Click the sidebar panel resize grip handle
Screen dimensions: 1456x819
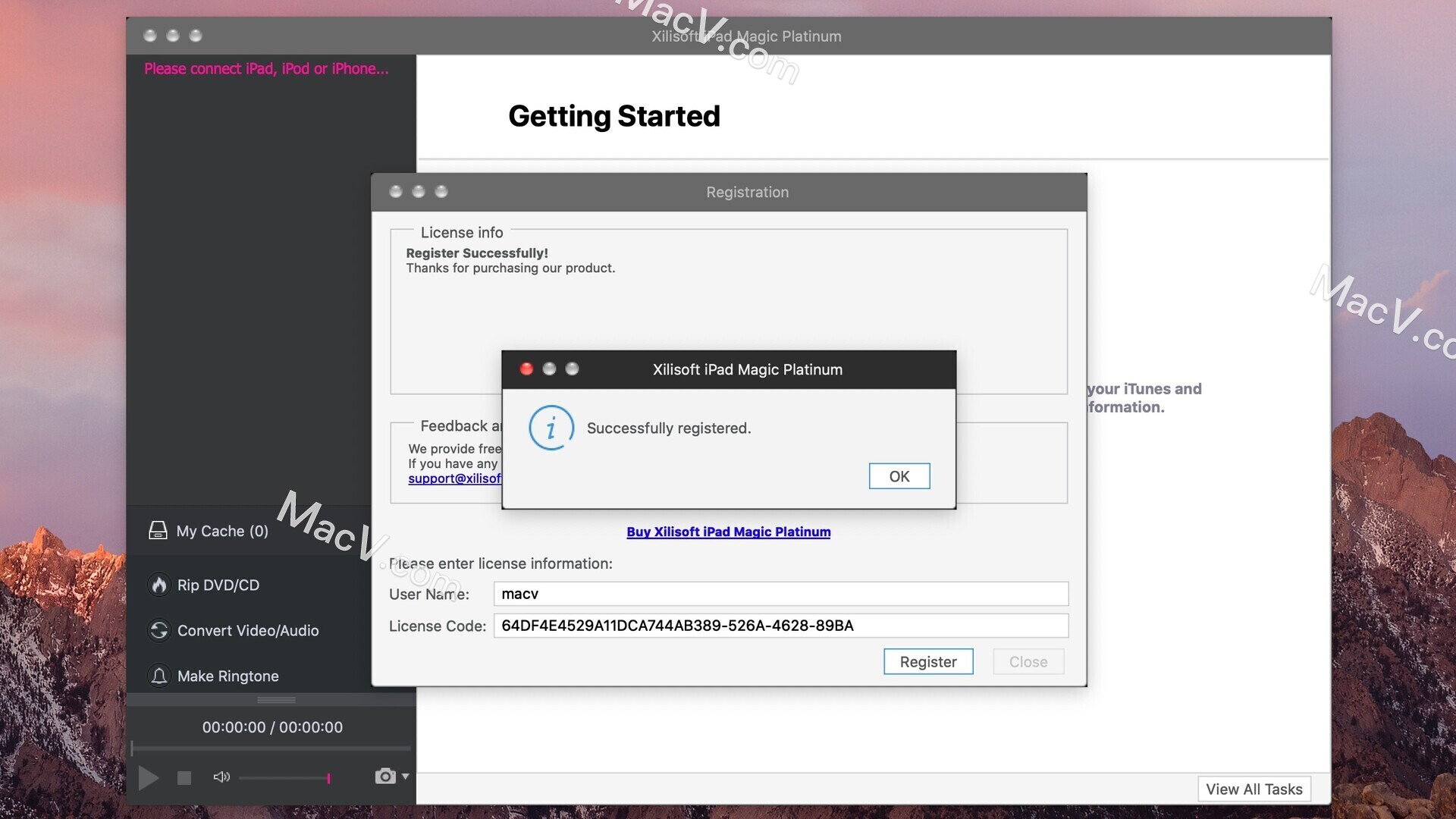(x=276, y=699)
